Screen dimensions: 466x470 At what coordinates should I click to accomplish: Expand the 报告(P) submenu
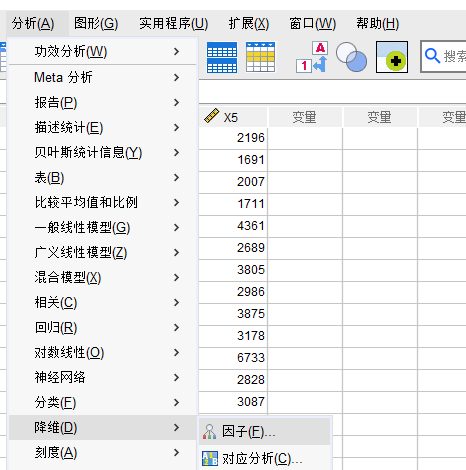pyautogui.click(x=102, y=102)
